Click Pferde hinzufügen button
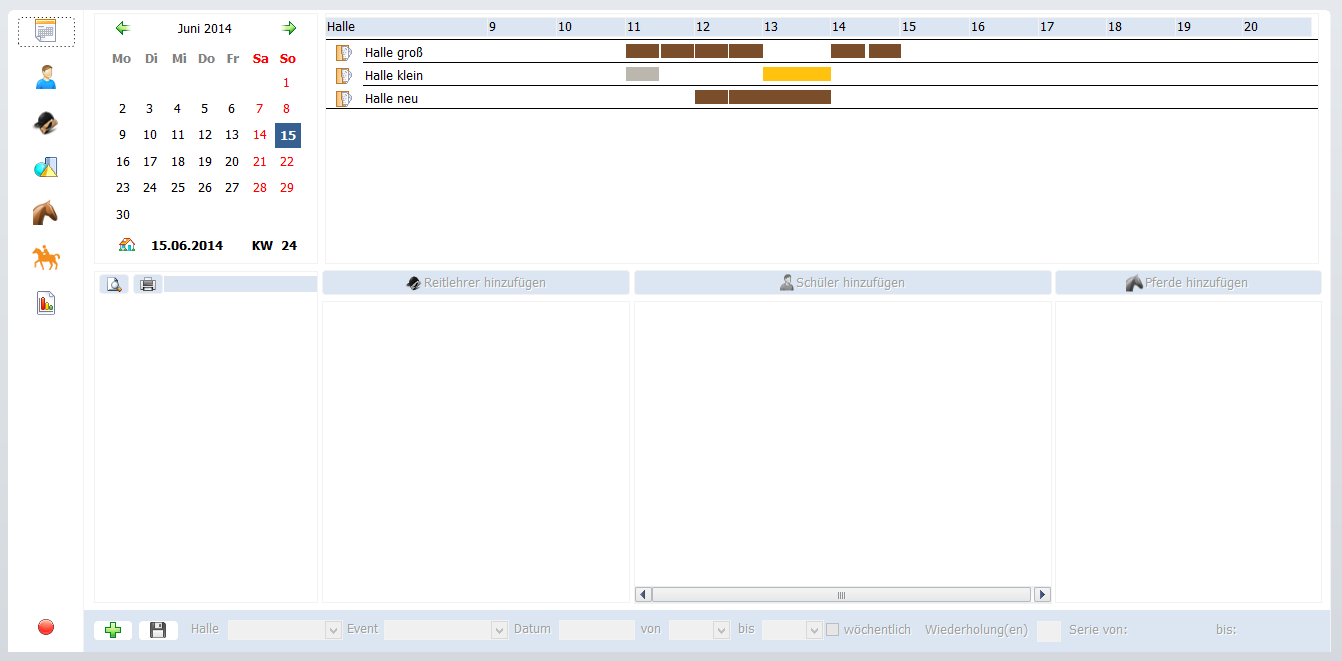 [1188, 283]
